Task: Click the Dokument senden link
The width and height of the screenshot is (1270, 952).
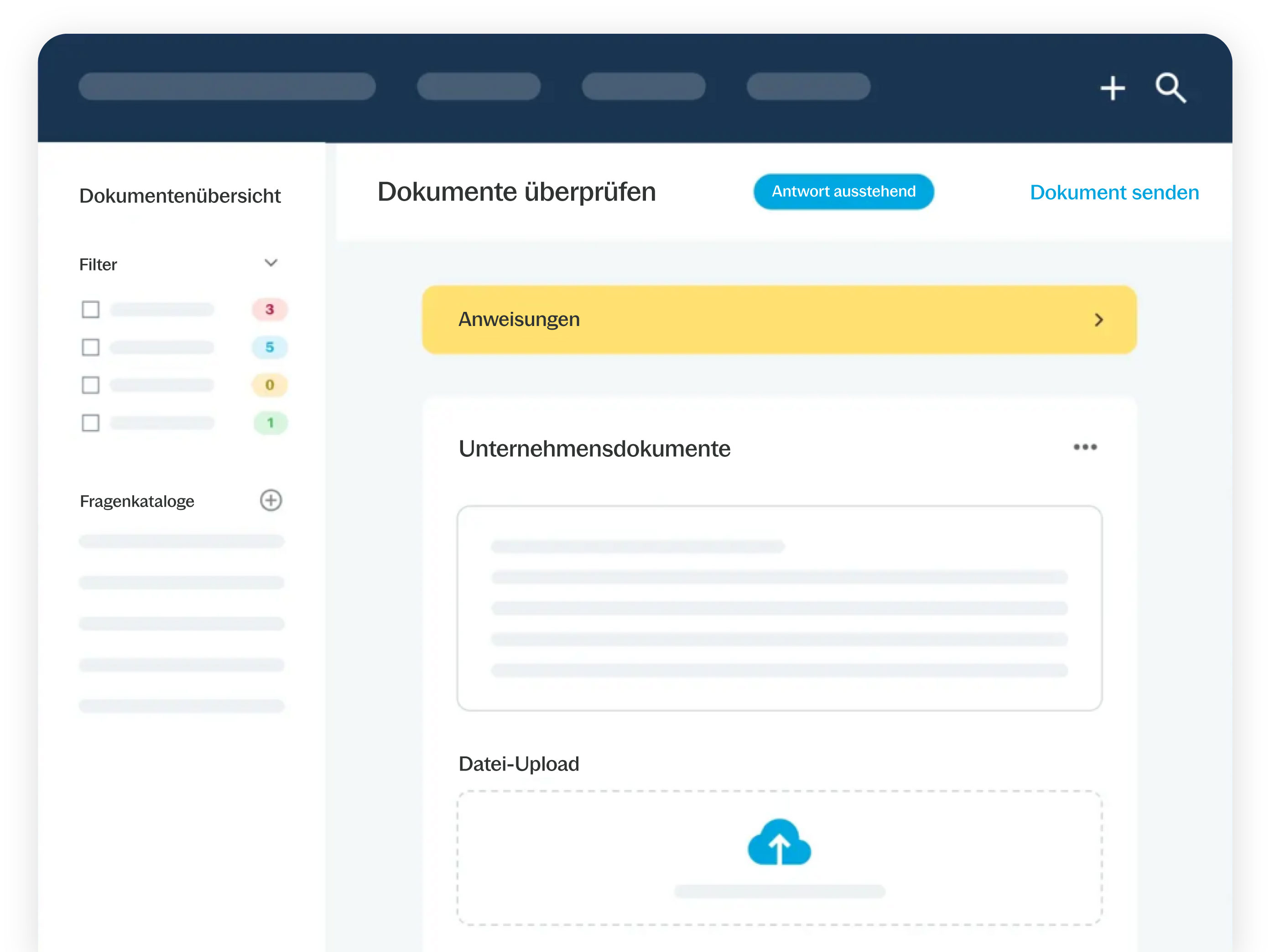Action: click(1114, 192)
